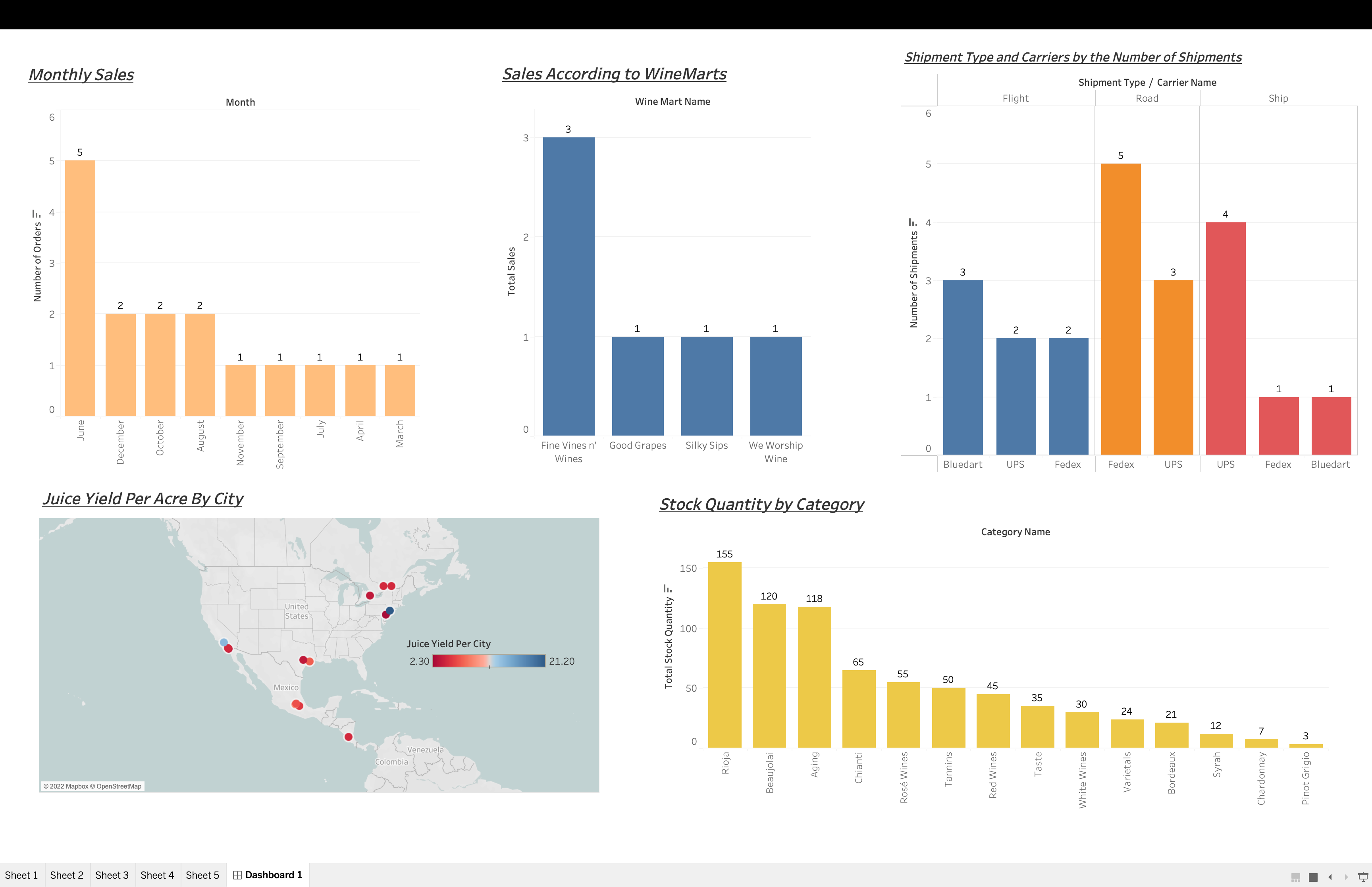This screenshot has width=1372, height=887.
Task: Show filmstrip view icon
Action: (1295, 877)
